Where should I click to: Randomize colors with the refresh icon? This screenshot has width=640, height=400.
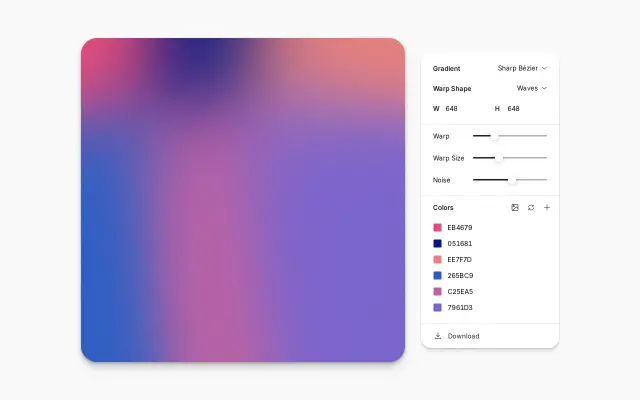(531, 208)
